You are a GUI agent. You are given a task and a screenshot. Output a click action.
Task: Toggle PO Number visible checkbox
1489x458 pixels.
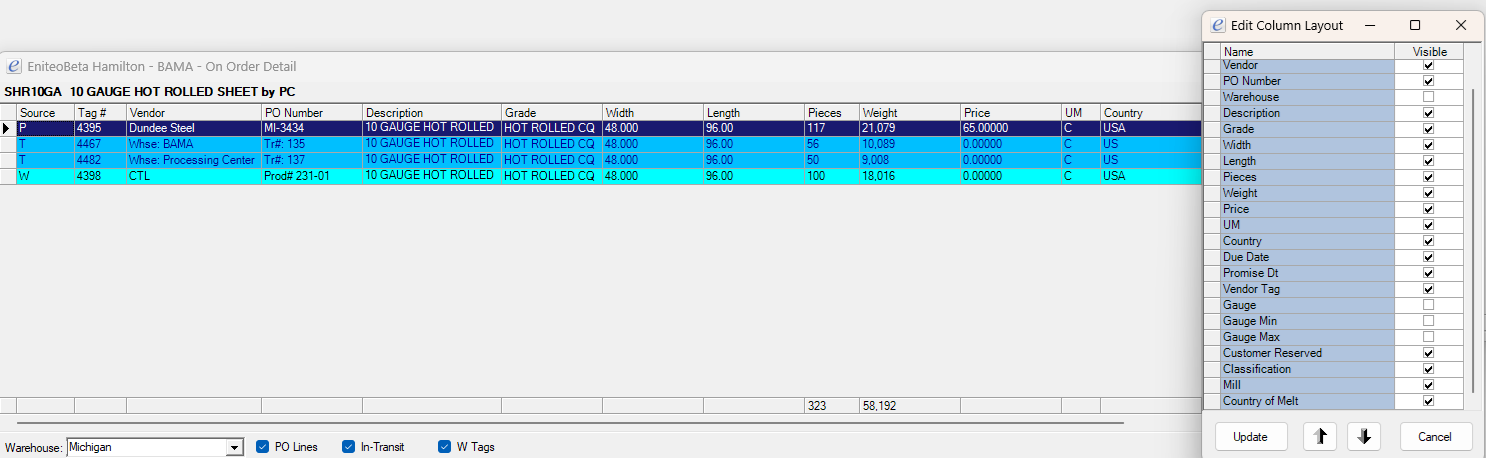tap(1428, 81)
